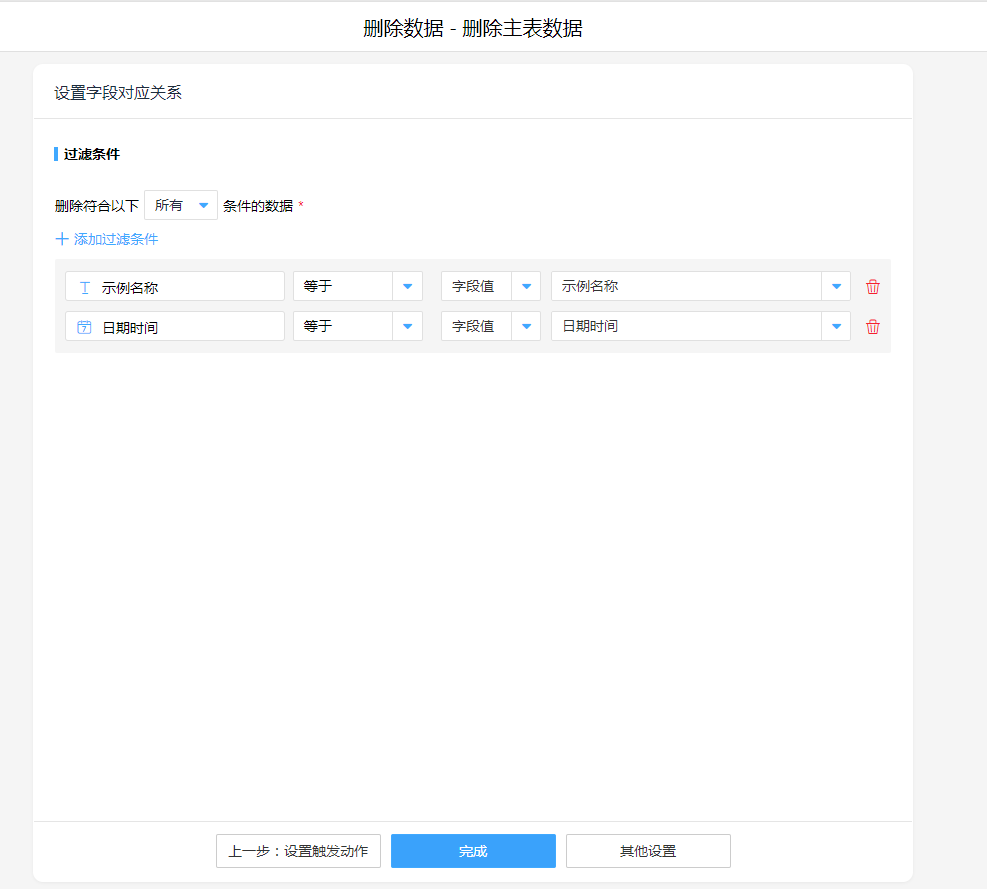The height and width of the screenshot is (889, 987).
Task: Select the 示例名称 left field box
Action: [x=175, y=286]
